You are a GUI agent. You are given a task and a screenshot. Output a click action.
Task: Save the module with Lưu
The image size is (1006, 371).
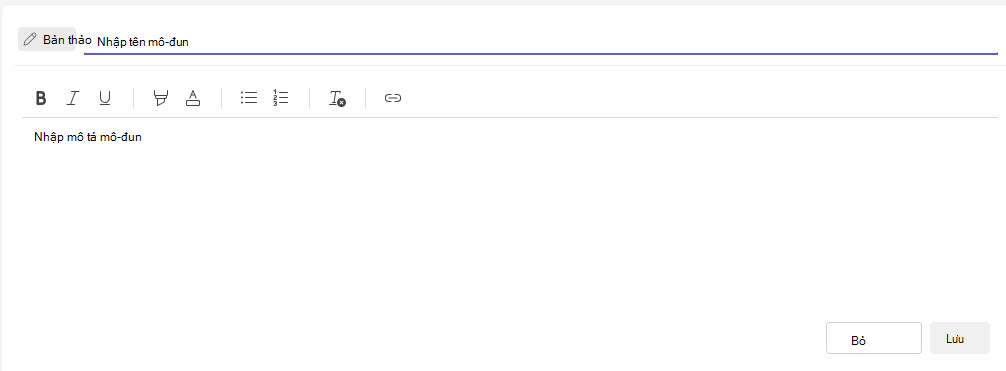point(960,338)
